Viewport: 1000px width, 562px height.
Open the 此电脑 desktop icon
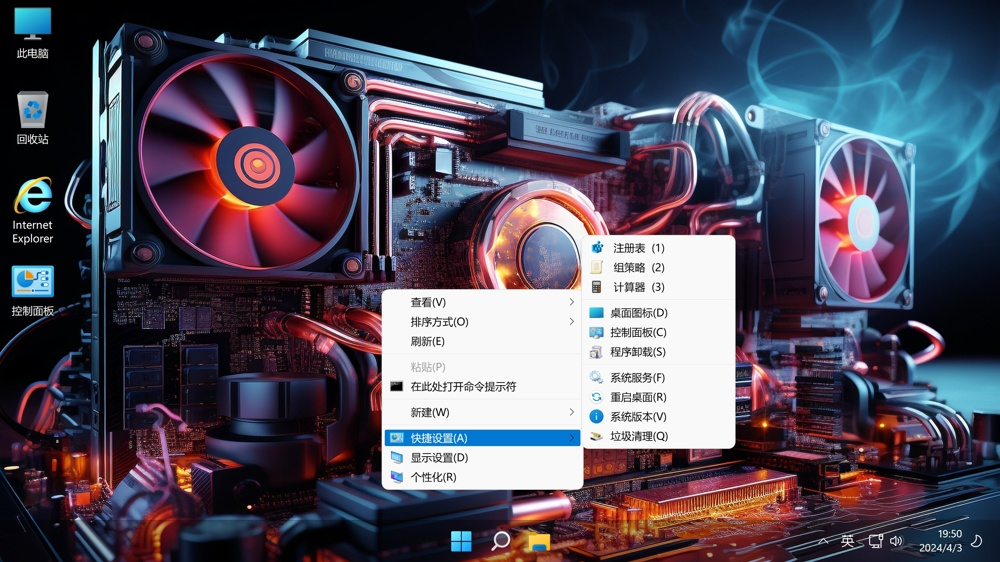32,32
